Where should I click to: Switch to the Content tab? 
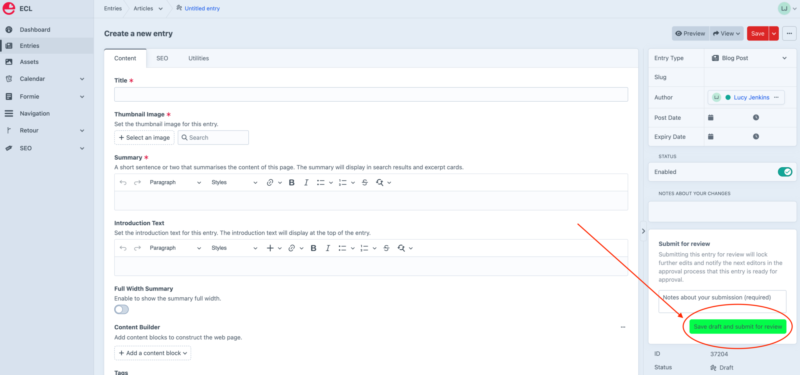(125, 58)
